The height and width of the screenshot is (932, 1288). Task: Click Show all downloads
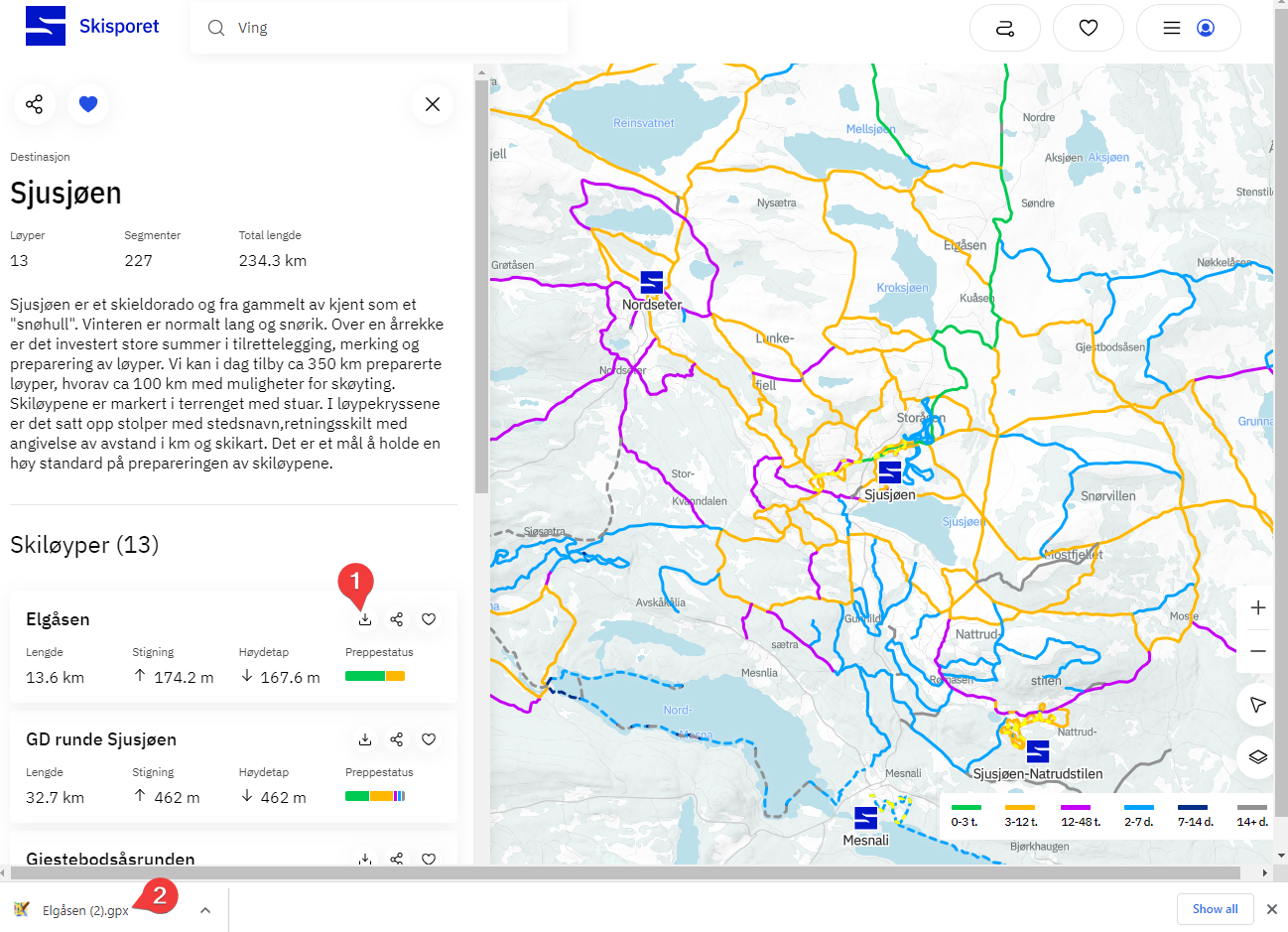(1216, 909)
